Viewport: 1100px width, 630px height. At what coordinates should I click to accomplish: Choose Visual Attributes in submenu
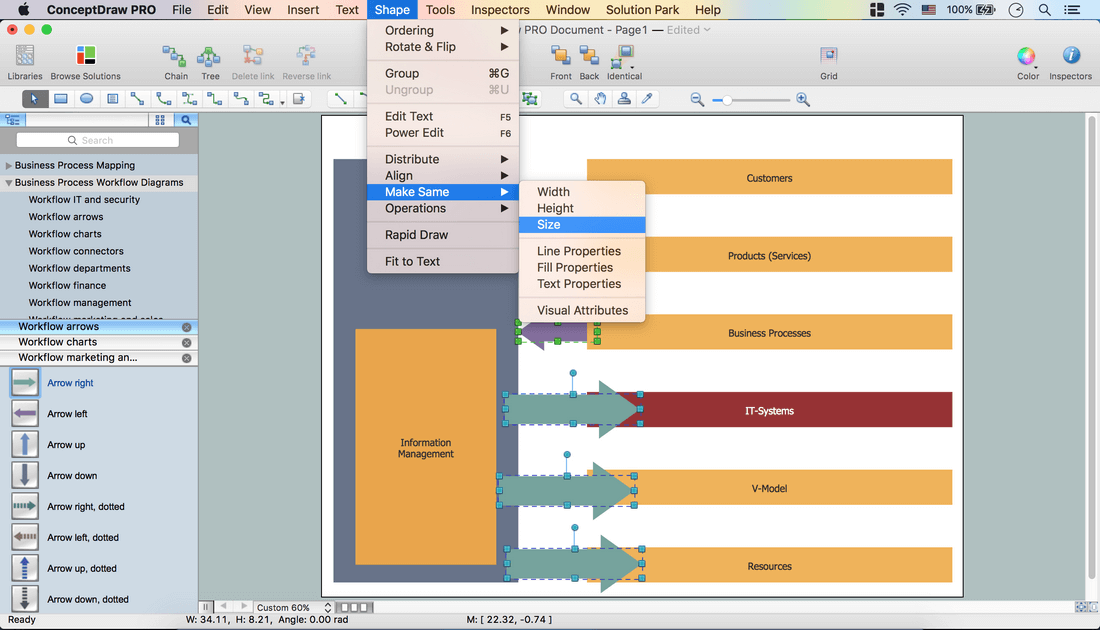(582, 310)
